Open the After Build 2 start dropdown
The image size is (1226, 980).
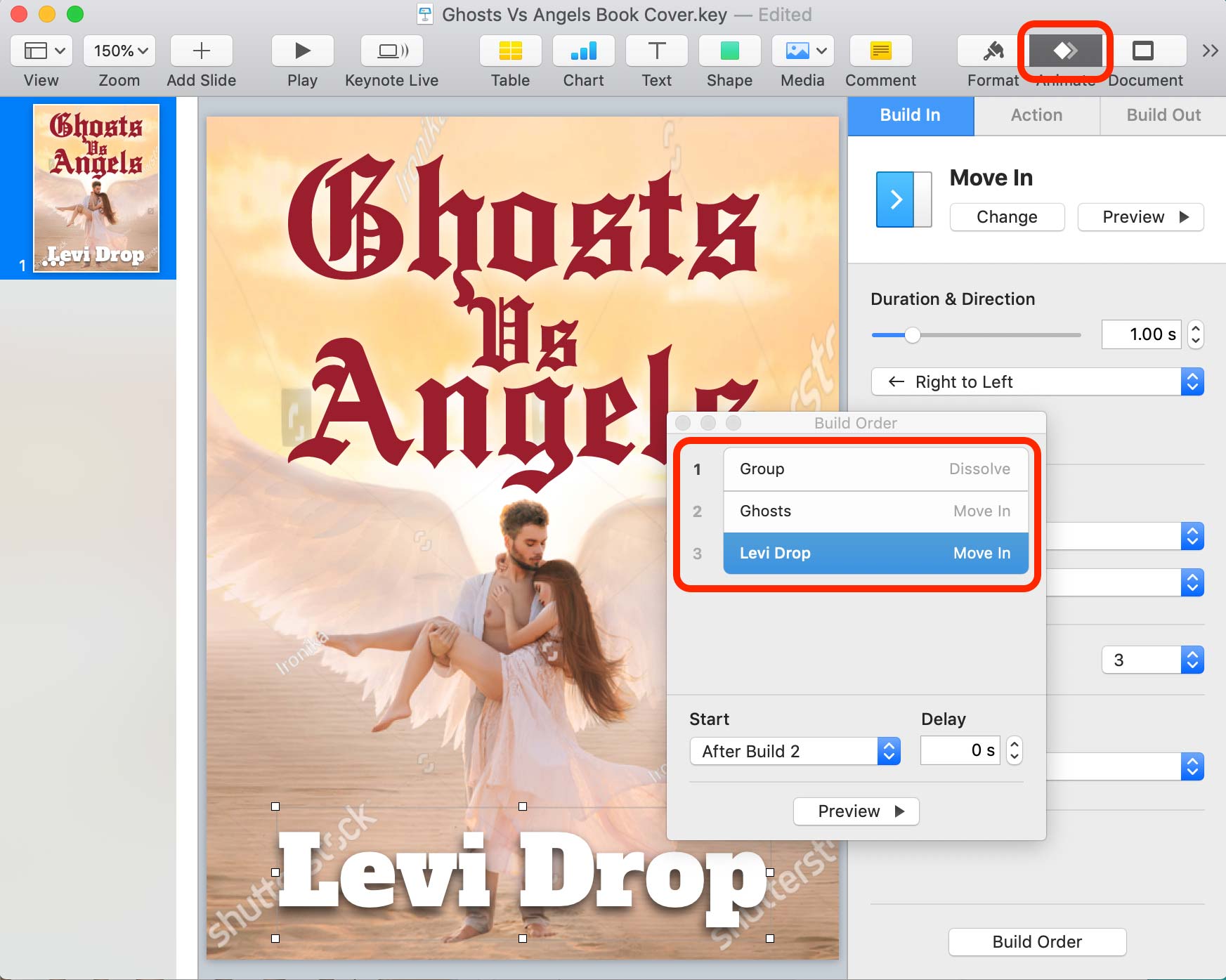tap(795, 751)
